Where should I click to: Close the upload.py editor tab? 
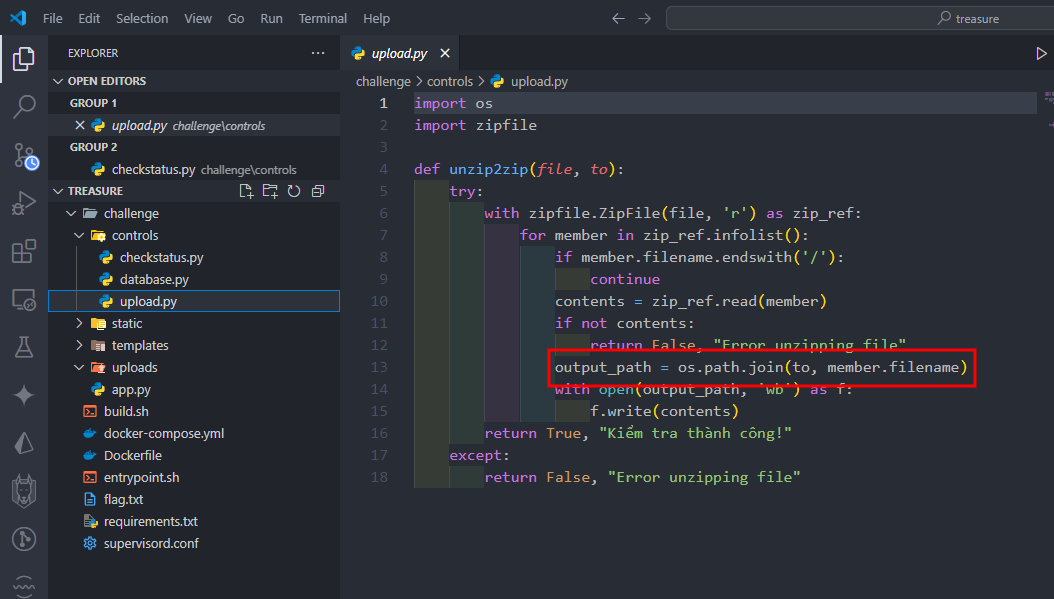pyautogui.click(x=445, y=53)
